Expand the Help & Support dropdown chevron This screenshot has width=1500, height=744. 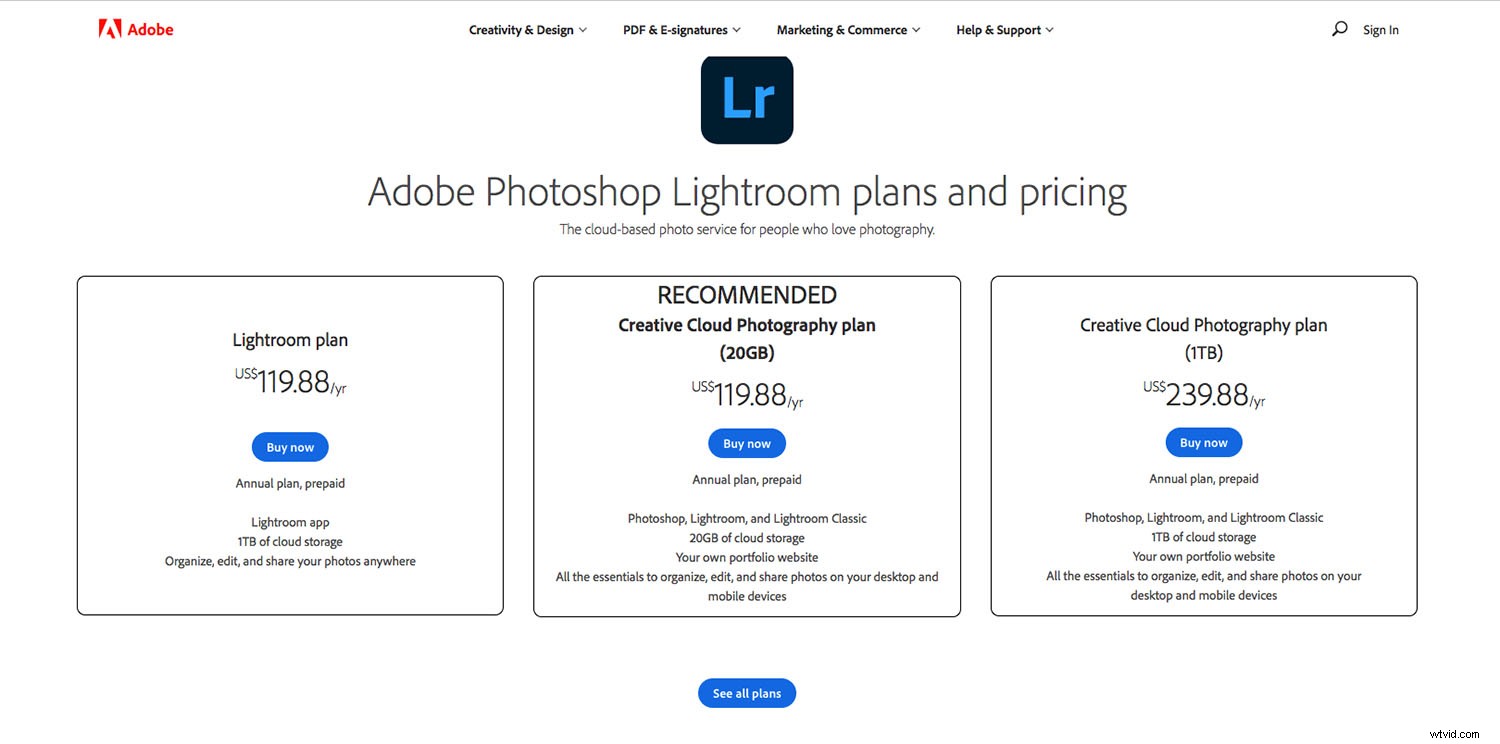(x=1048, y=30)
